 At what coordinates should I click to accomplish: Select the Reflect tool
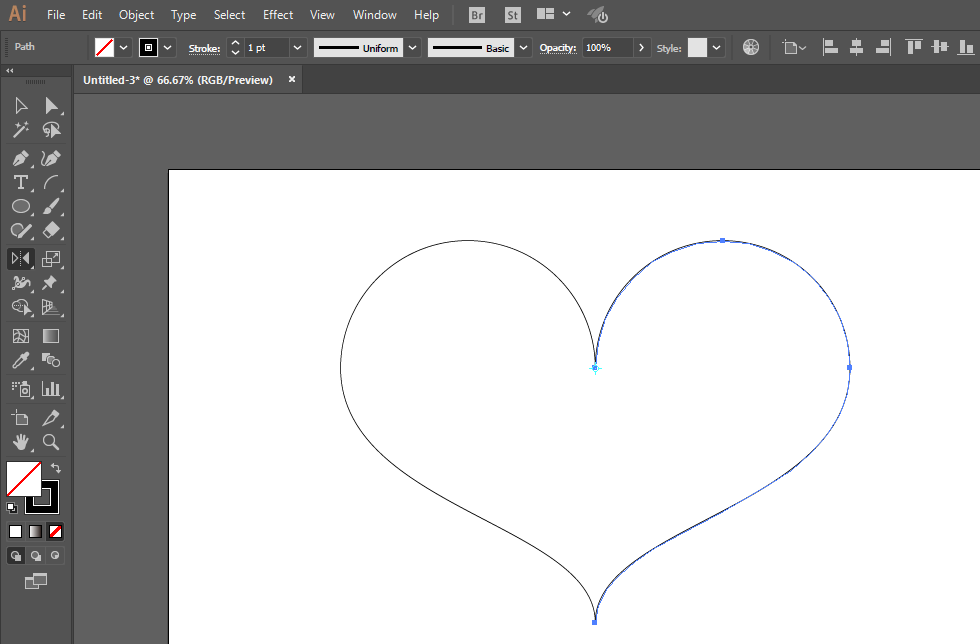tap(21, 259)
